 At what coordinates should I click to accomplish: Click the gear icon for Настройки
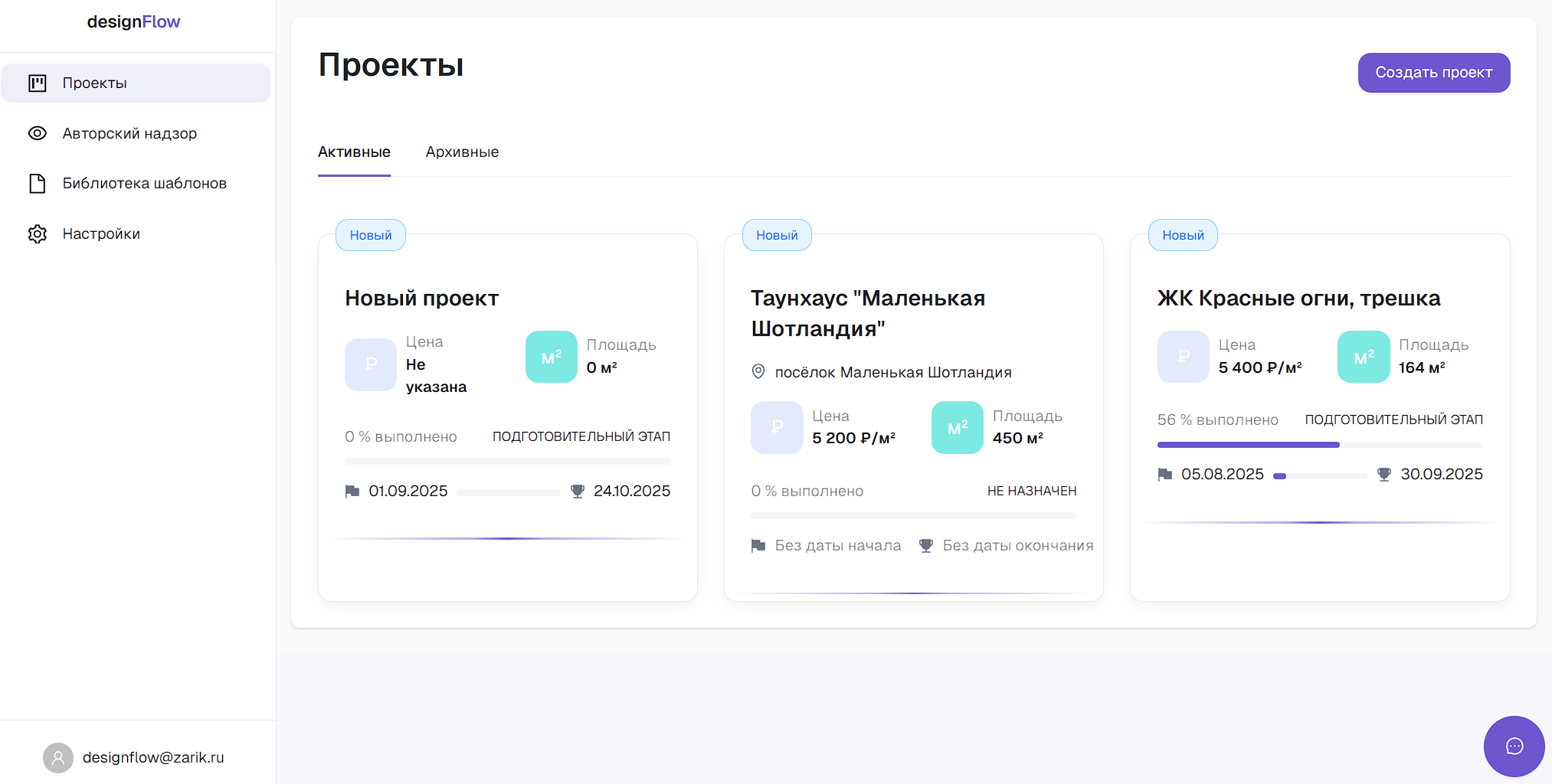click(x=38, y=234)
